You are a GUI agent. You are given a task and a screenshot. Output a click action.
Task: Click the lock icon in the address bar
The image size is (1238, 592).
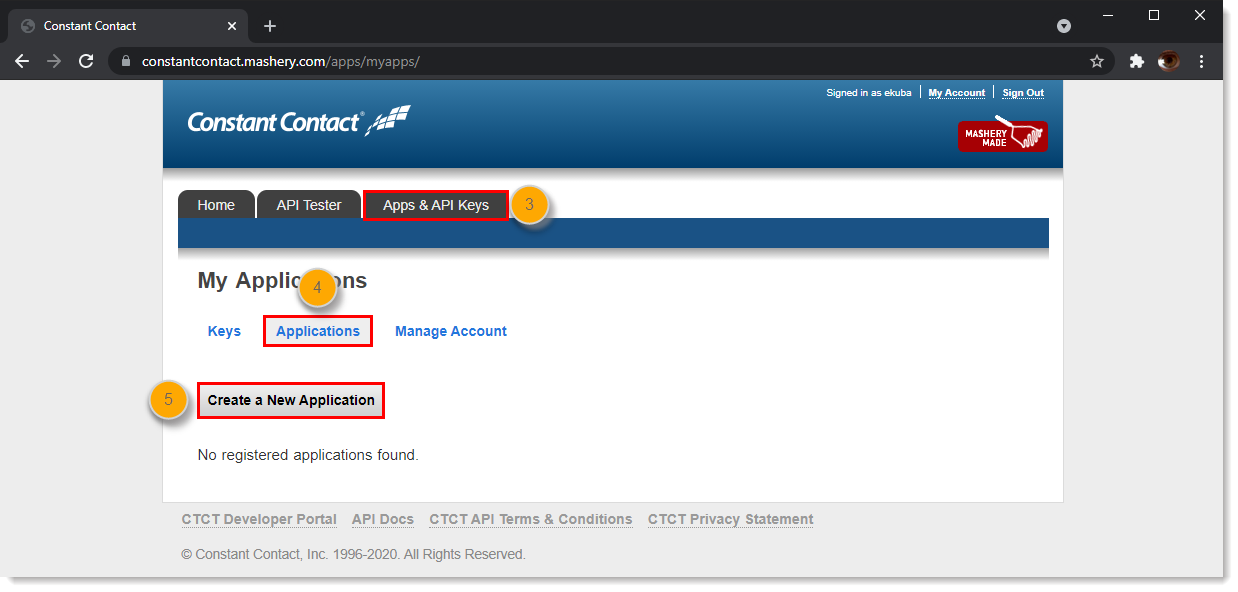(x=126, y=61)
